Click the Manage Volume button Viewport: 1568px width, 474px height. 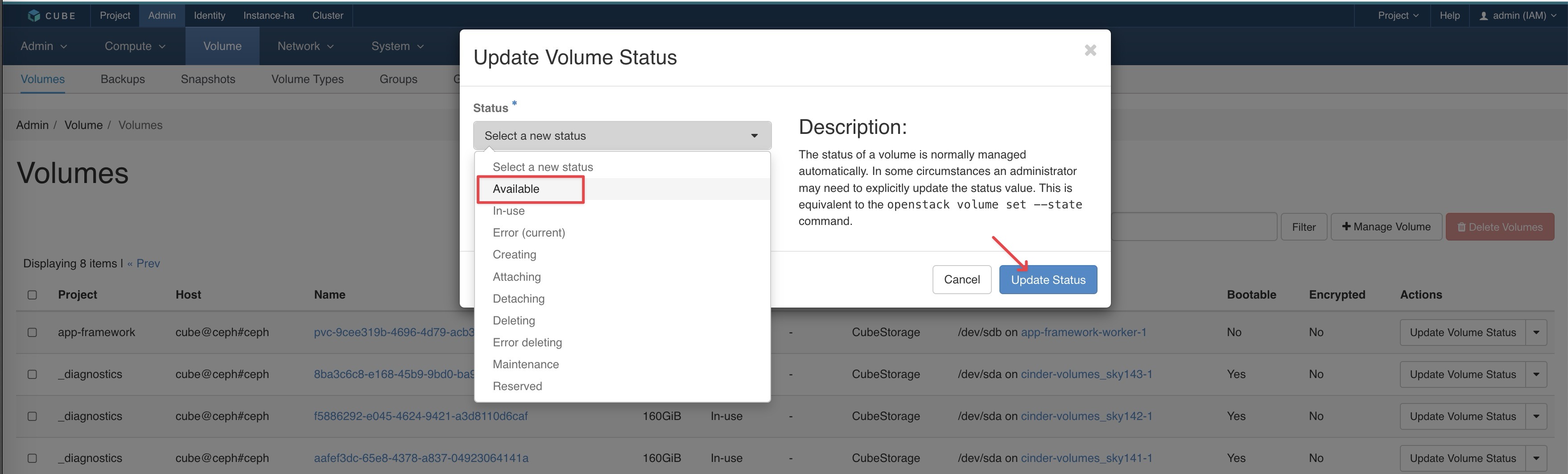tap(1386, 227)
